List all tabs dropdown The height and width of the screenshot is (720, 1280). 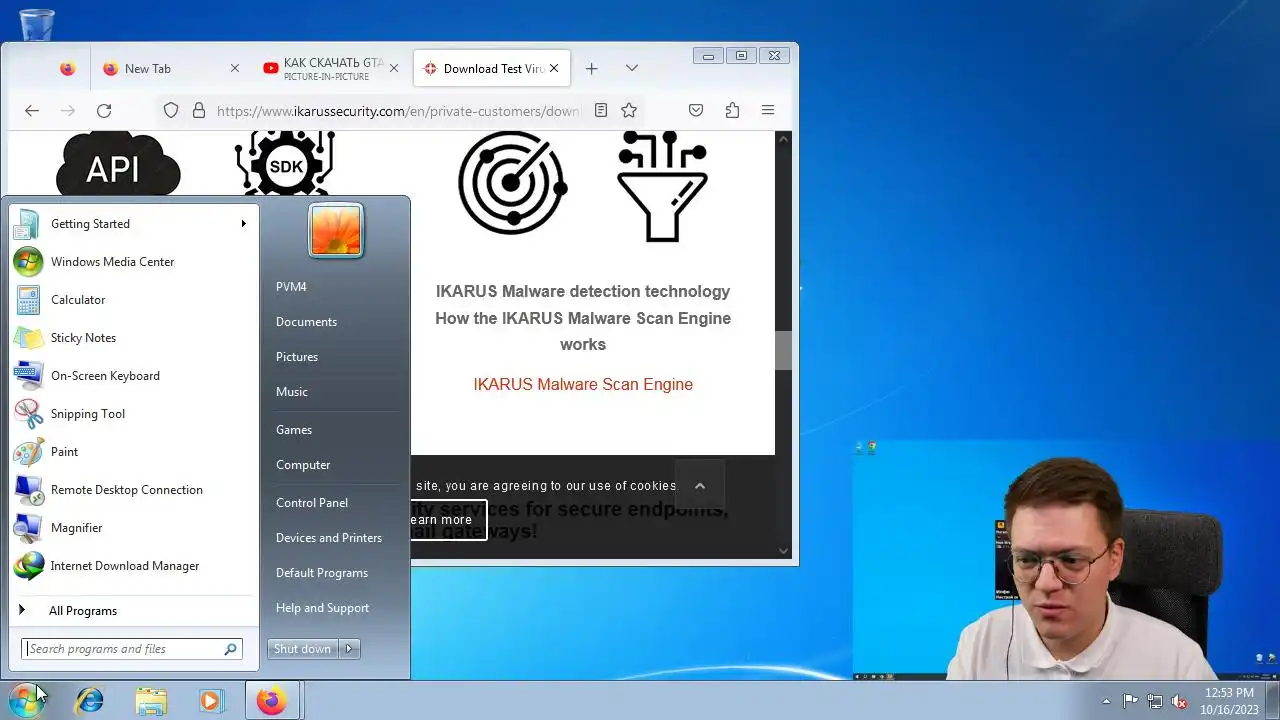[632, 68]
